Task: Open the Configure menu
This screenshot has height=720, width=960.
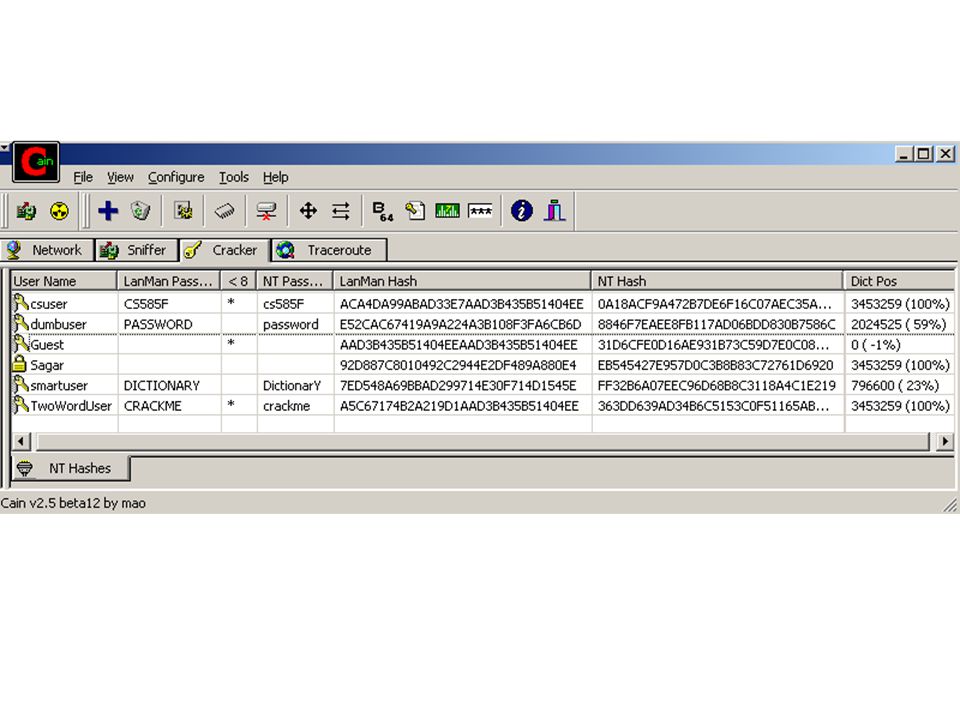Action: click(176, 178)
